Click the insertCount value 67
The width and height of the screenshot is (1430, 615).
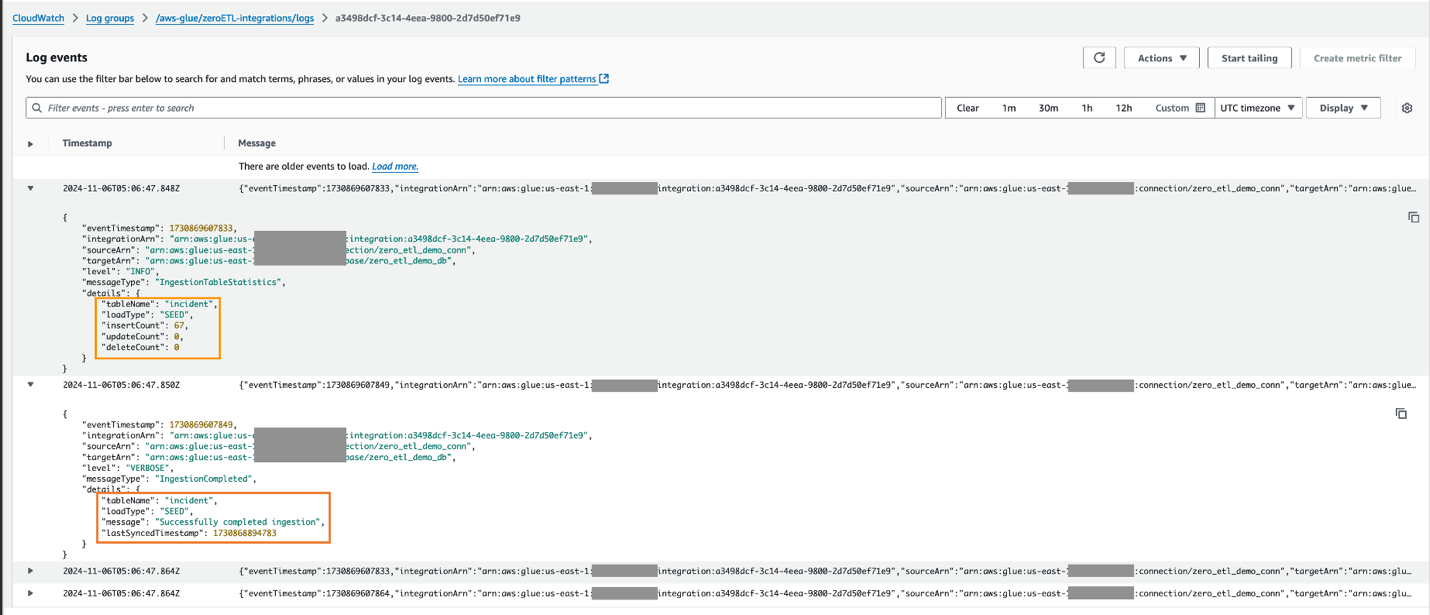coord(178,325)
